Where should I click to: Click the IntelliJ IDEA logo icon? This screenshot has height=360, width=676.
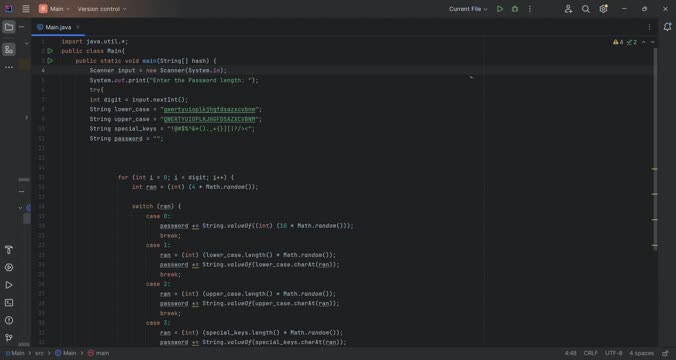pyautogui.click(x=9, y=9)
